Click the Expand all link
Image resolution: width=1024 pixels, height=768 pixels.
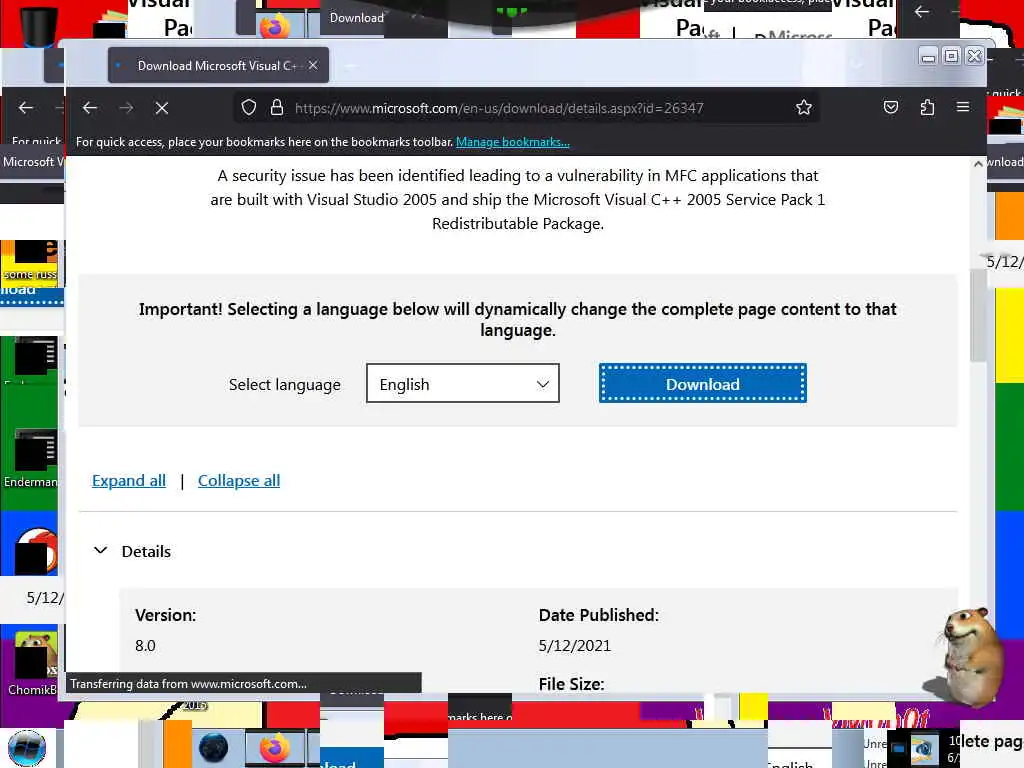[129, 481]
